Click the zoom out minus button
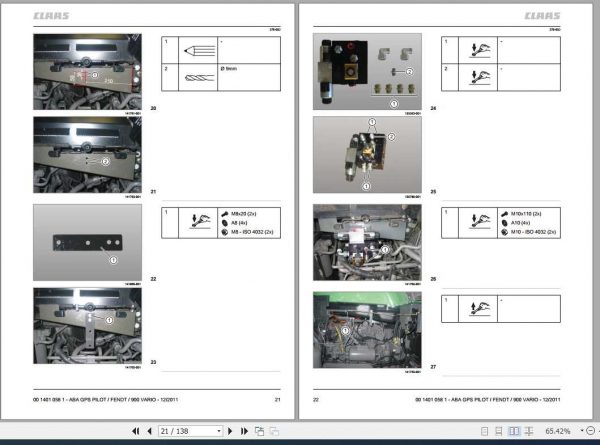 (590, 431)
